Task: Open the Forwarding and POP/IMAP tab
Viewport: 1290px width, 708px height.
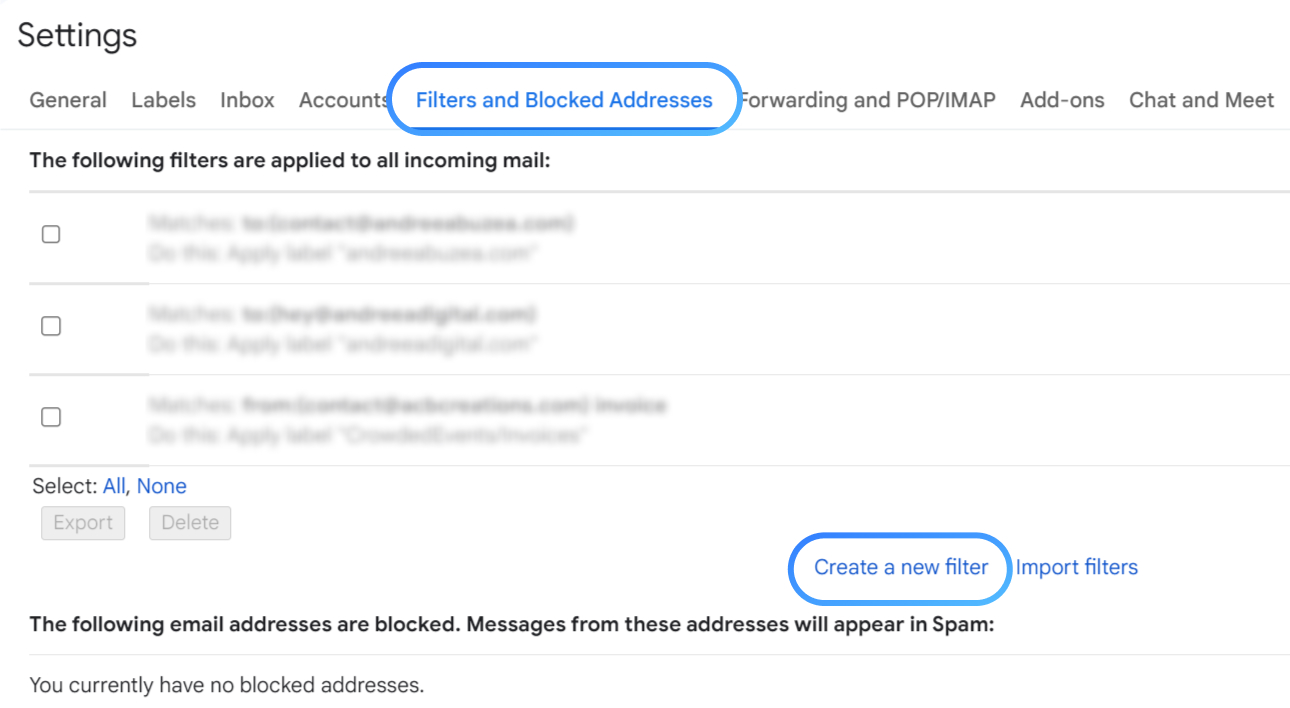Action: coord(868,99)
